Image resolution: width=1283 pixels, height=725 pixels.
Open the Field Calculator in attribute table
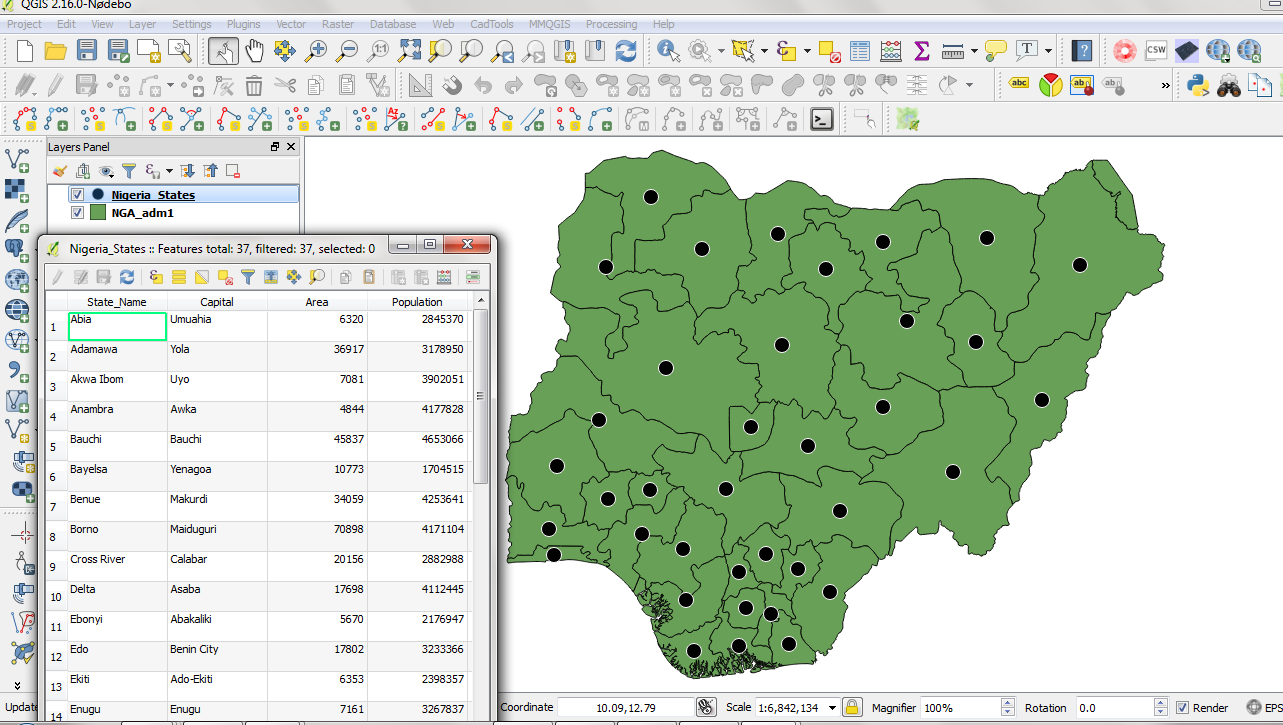click(444, 277)
